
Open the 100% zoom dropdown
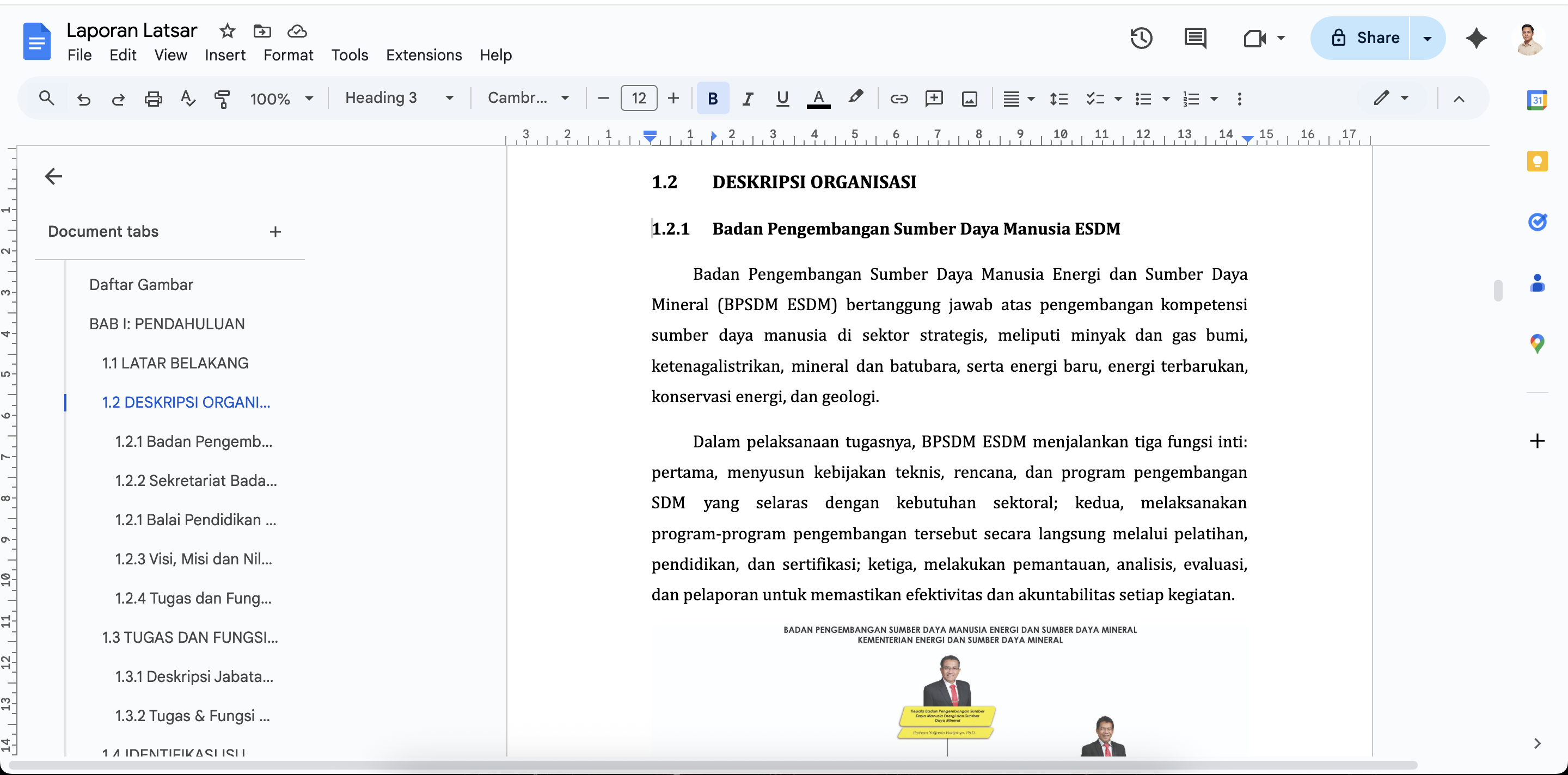click(x=281, y=99)
